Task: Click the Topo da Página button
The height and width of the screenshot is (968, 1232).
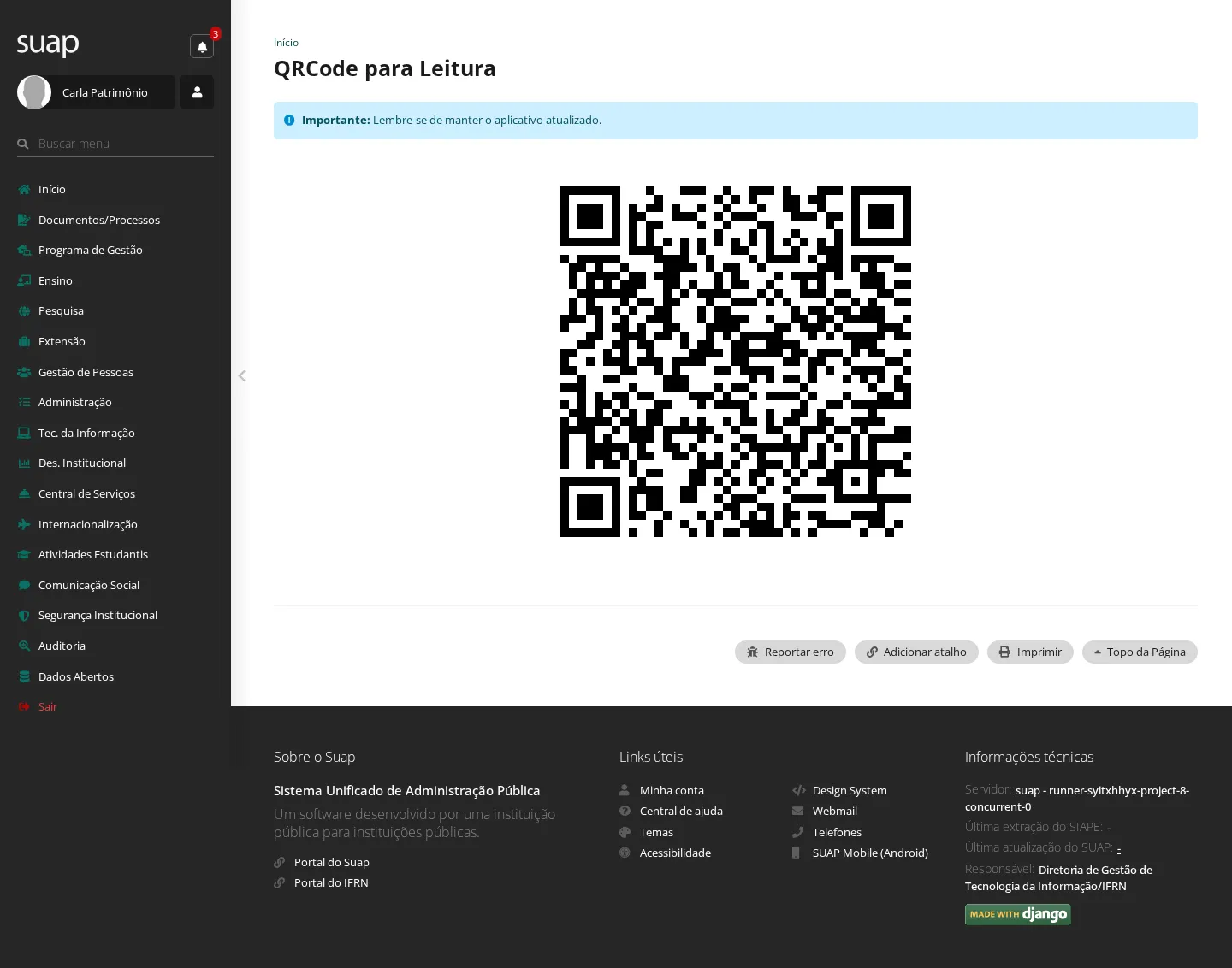Action: click(1140, 652)
